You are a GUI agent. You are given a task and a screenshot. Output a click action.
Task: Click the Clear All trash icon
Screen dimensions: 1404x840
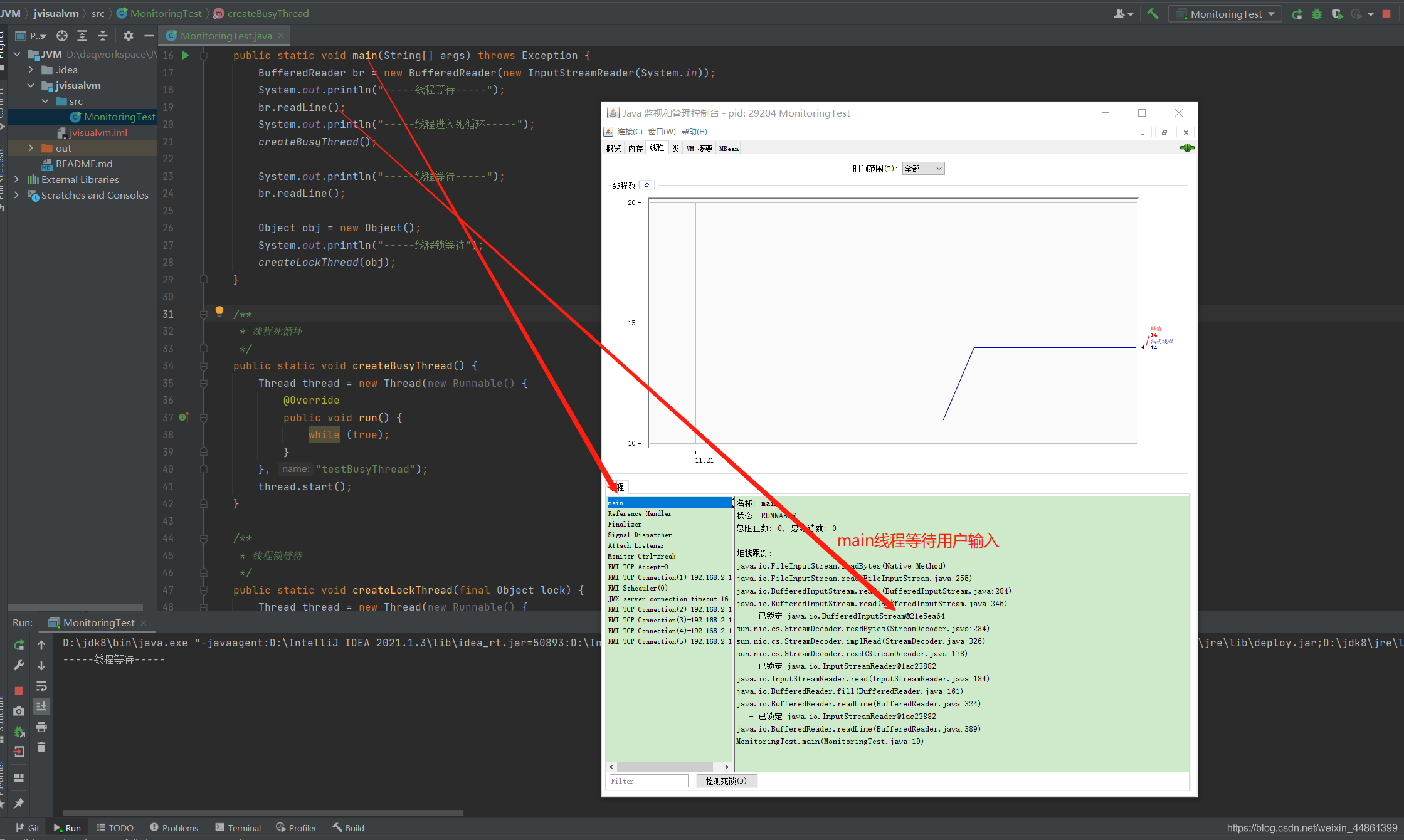coord(41,747)
